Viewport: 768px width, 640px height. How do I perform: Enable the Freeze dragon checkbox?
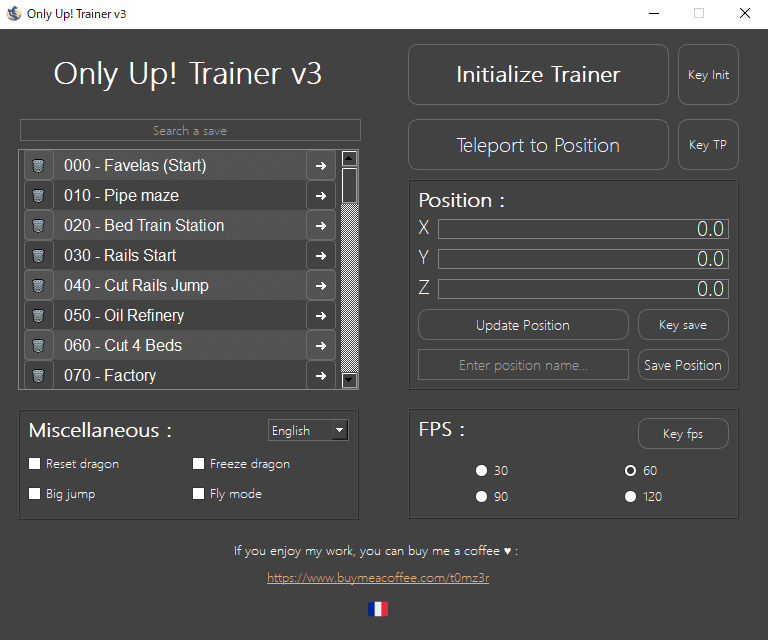(198, 463)
